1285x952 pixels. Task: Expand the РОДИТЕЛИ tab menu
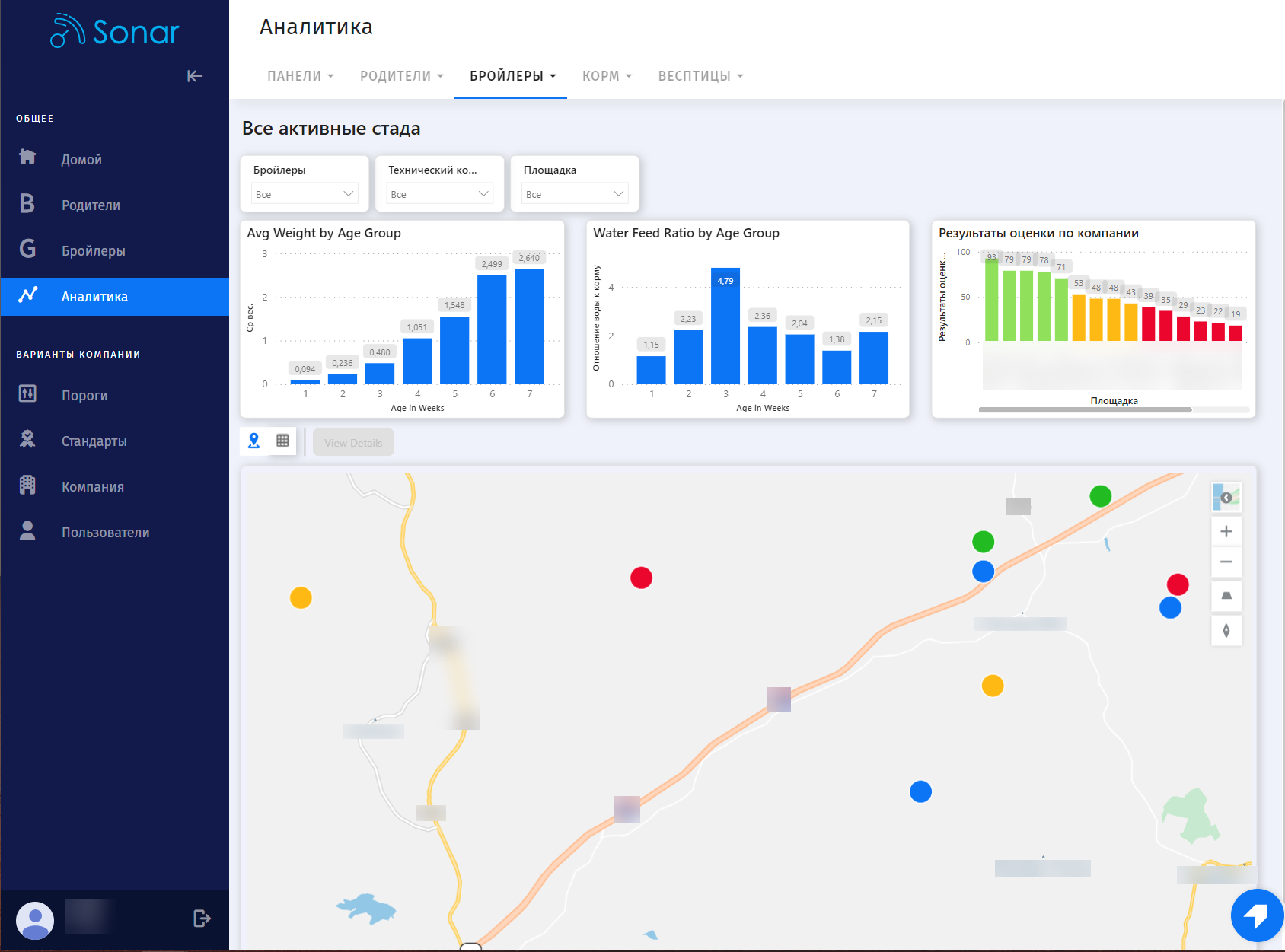[x=401, y=76]
